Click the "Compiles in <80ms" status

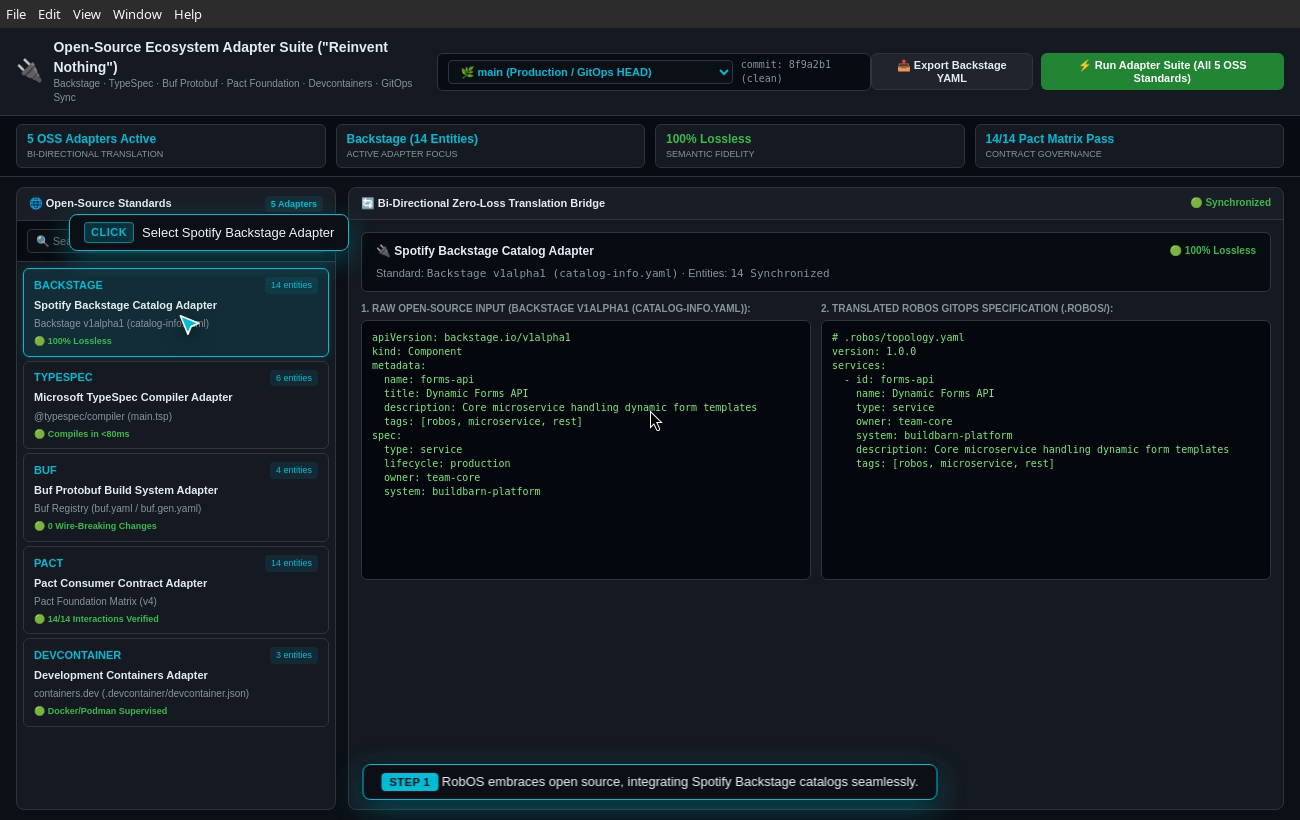pos(82,434)
